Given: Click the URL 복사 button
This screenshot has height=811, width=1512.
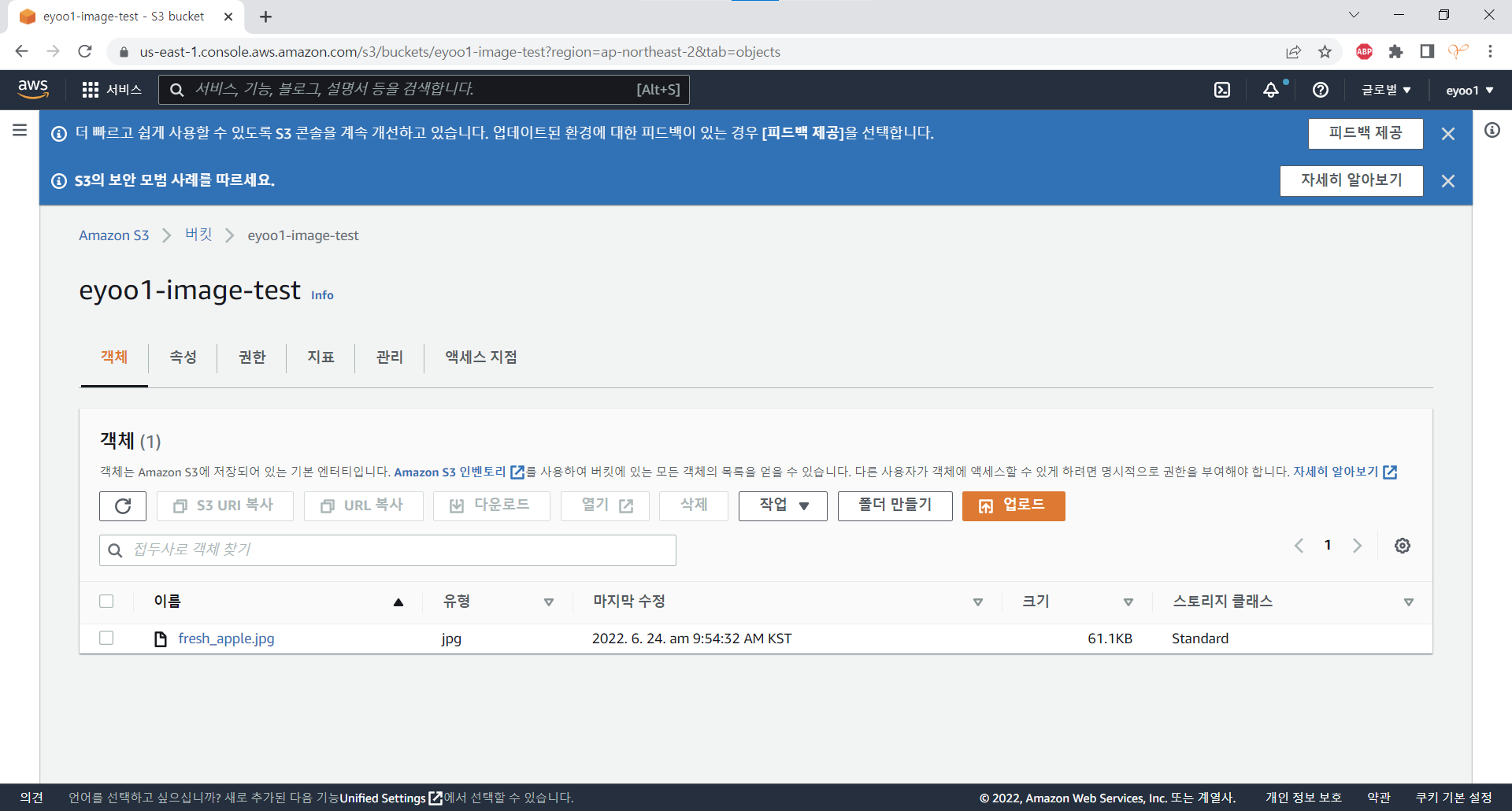Looking at the screenshot, I should pos(364,506).
